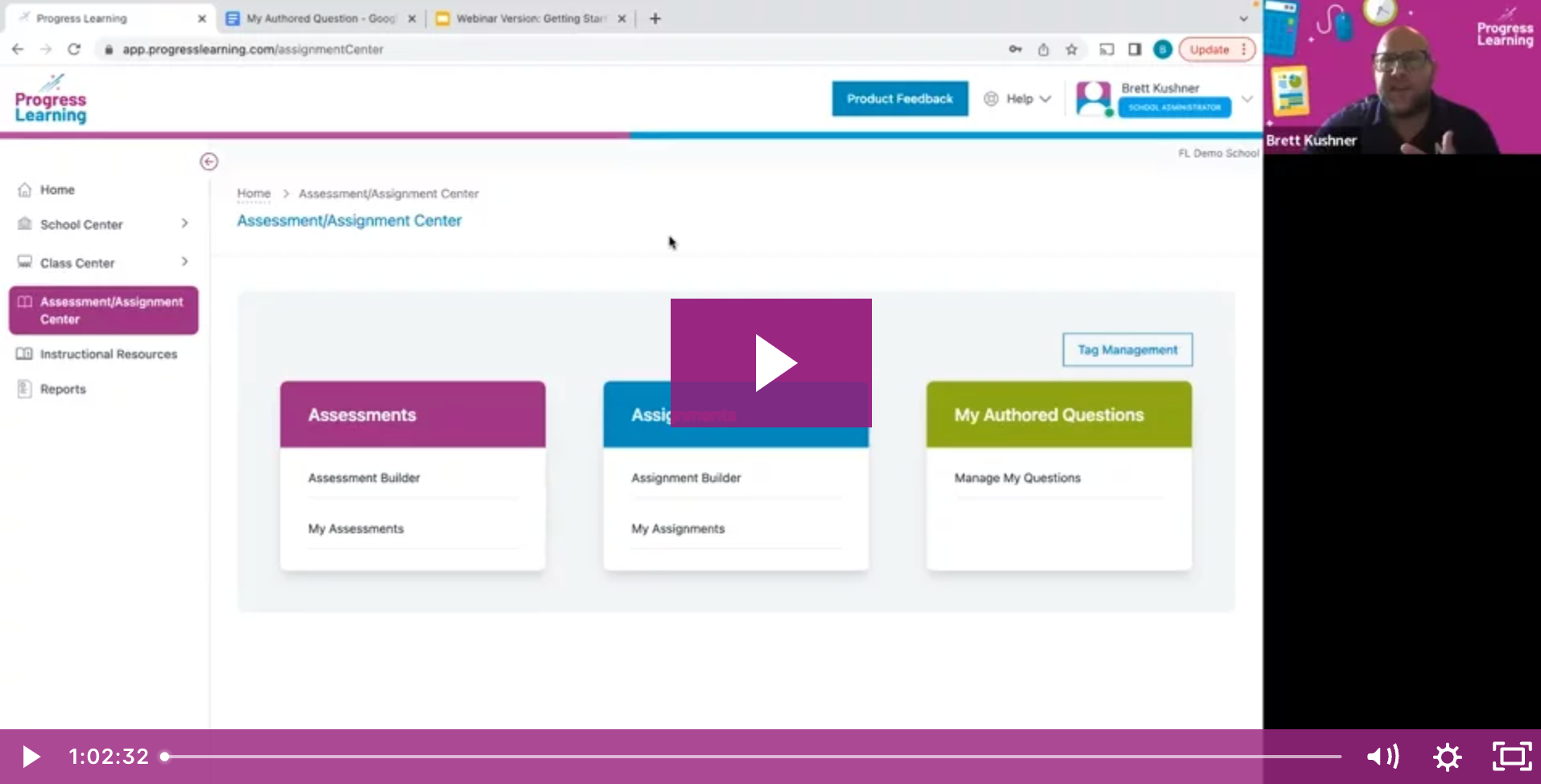Click Brett Kushner's profile avatar
The width and height of the screenshot is (1541, 784).
click(x=1093, y=98)
